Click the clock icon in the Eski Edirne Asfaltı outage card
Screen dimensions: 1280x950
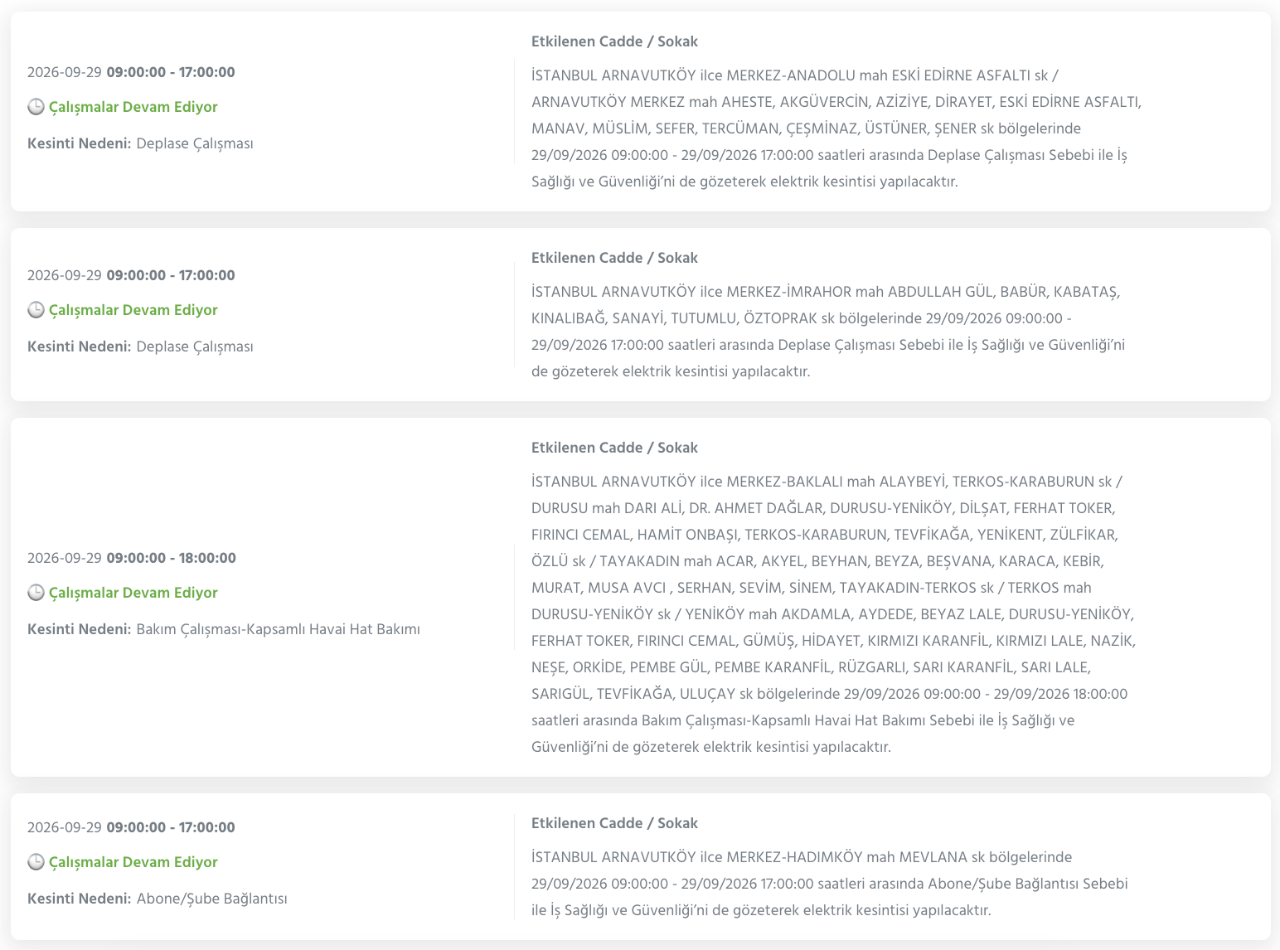(35, 107)
